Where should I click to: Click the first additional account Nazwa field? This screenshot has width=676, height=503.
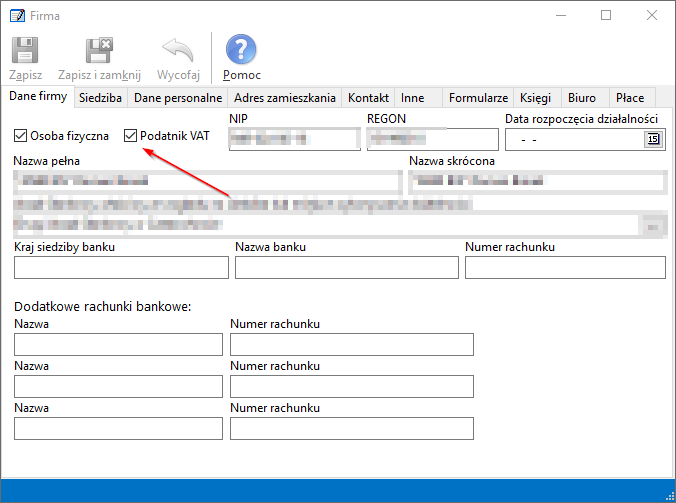point(118,345)
